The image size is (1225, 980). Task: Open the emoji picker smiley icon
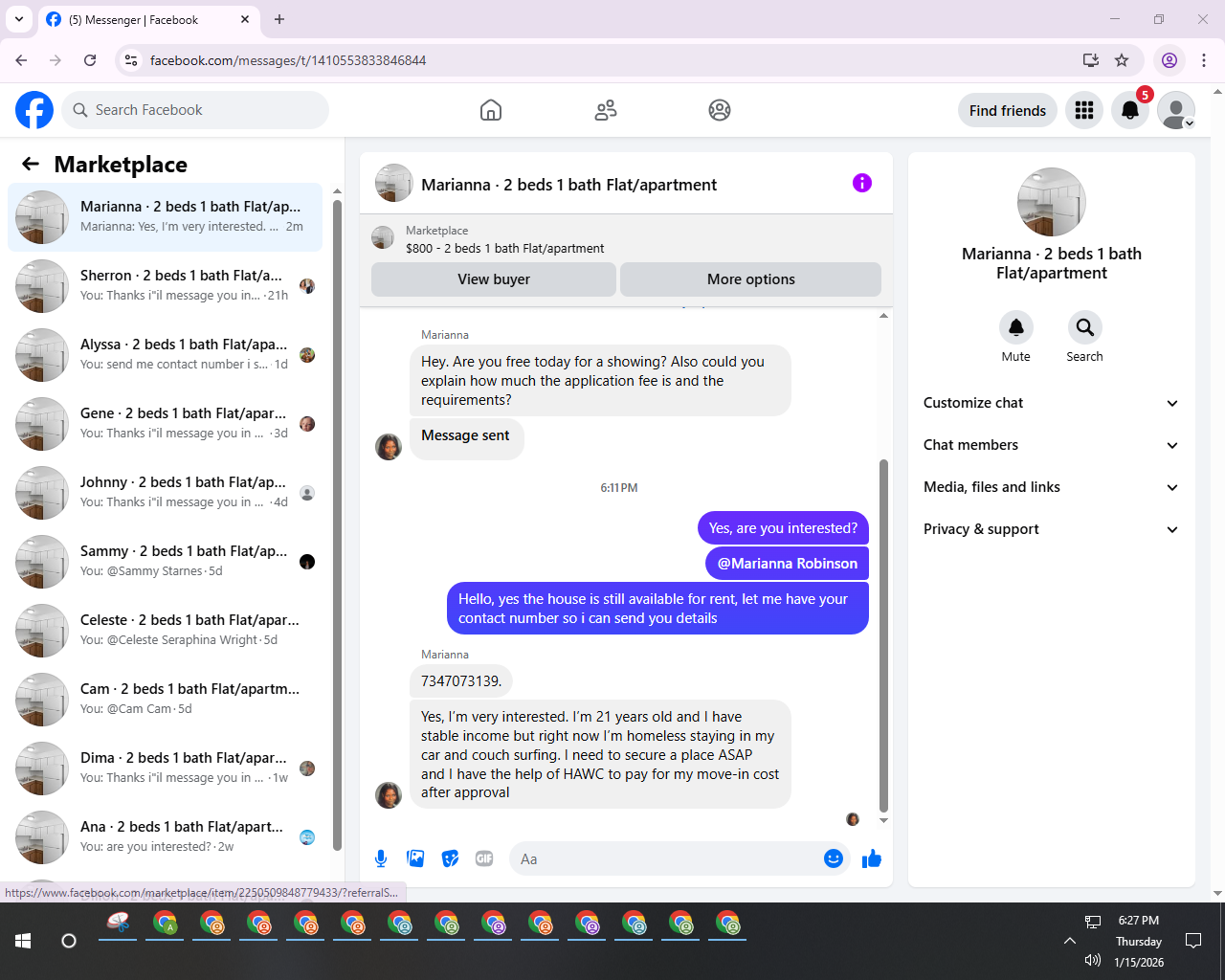click(834, 858)
